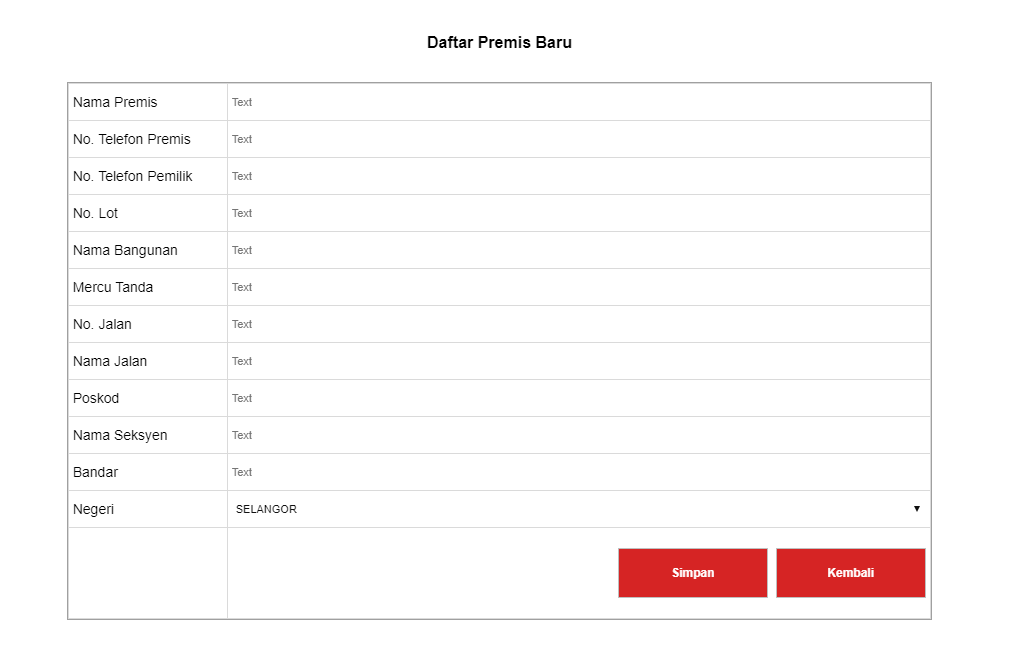Click the Bandar label text
The height and width of the screenshot is (656, 1030).
pyautogui.click(x=95, y=472)
